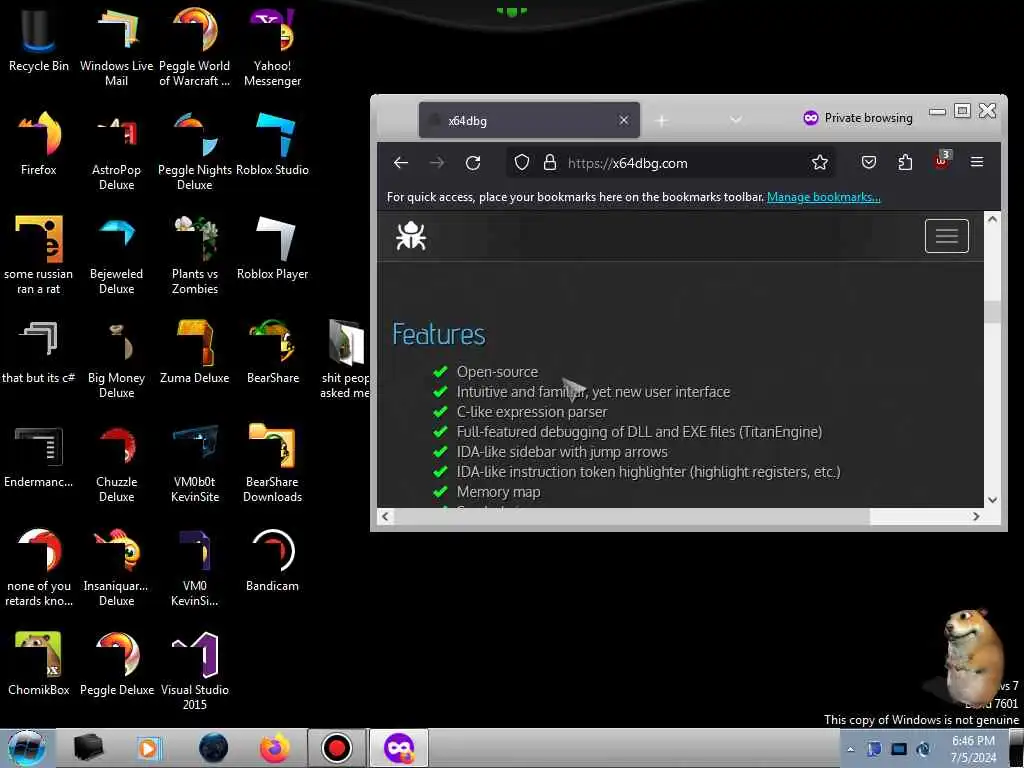The width and height of the screenshot is (1024, 768).
Task: Open the Recycle Bin desktop icon
Action: coord(39,40)
